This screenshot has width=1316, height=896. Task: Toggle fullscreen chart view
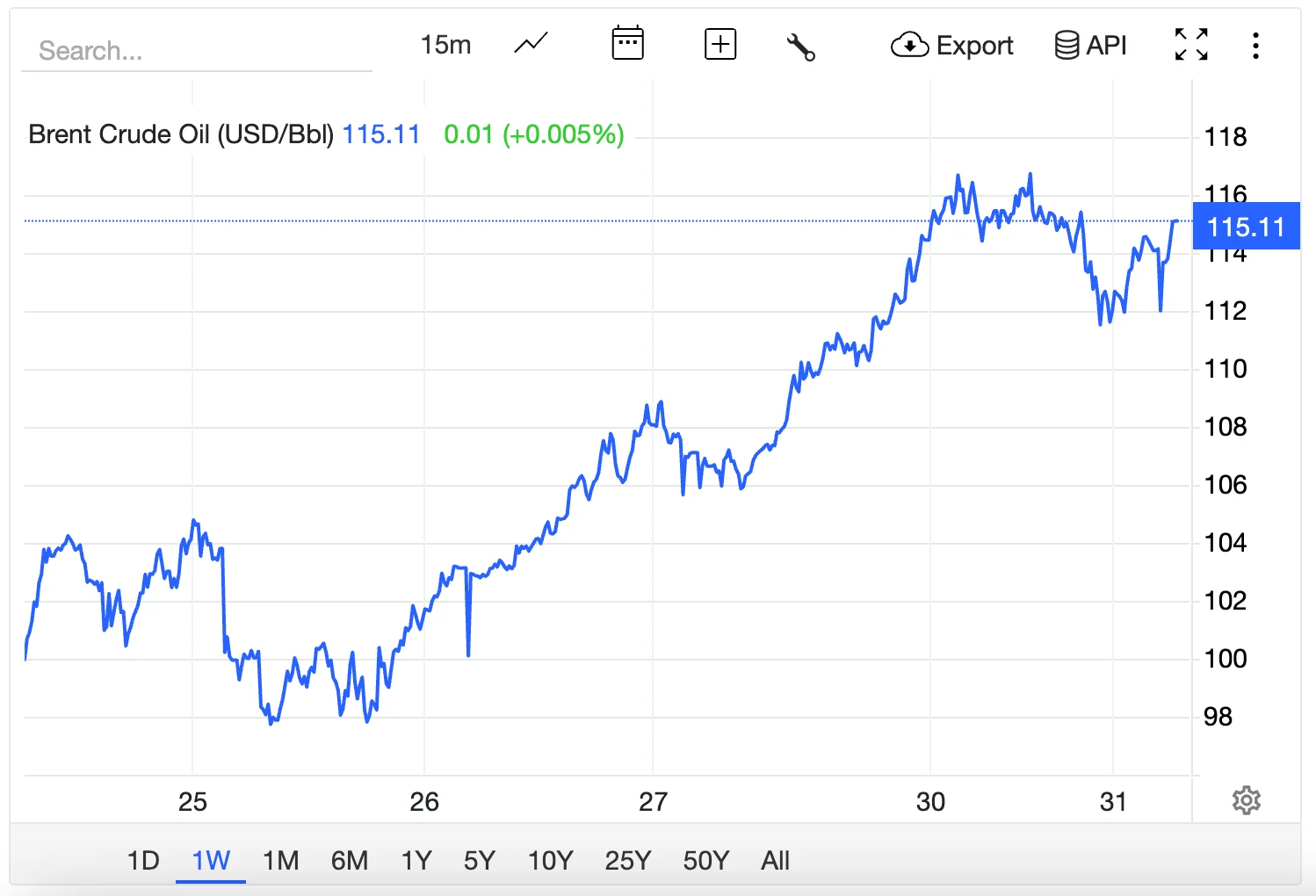tap(1191, 44)
